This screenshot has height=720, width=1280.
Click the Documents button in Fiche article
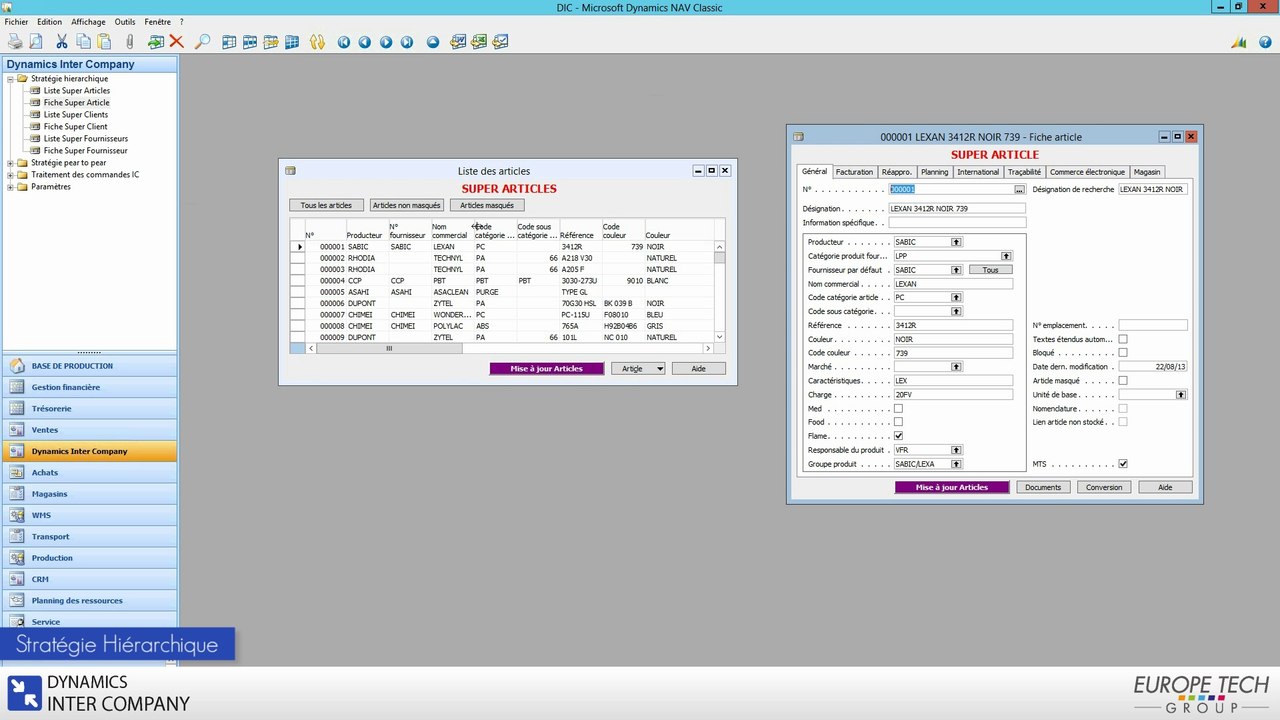pos(1043,487)
